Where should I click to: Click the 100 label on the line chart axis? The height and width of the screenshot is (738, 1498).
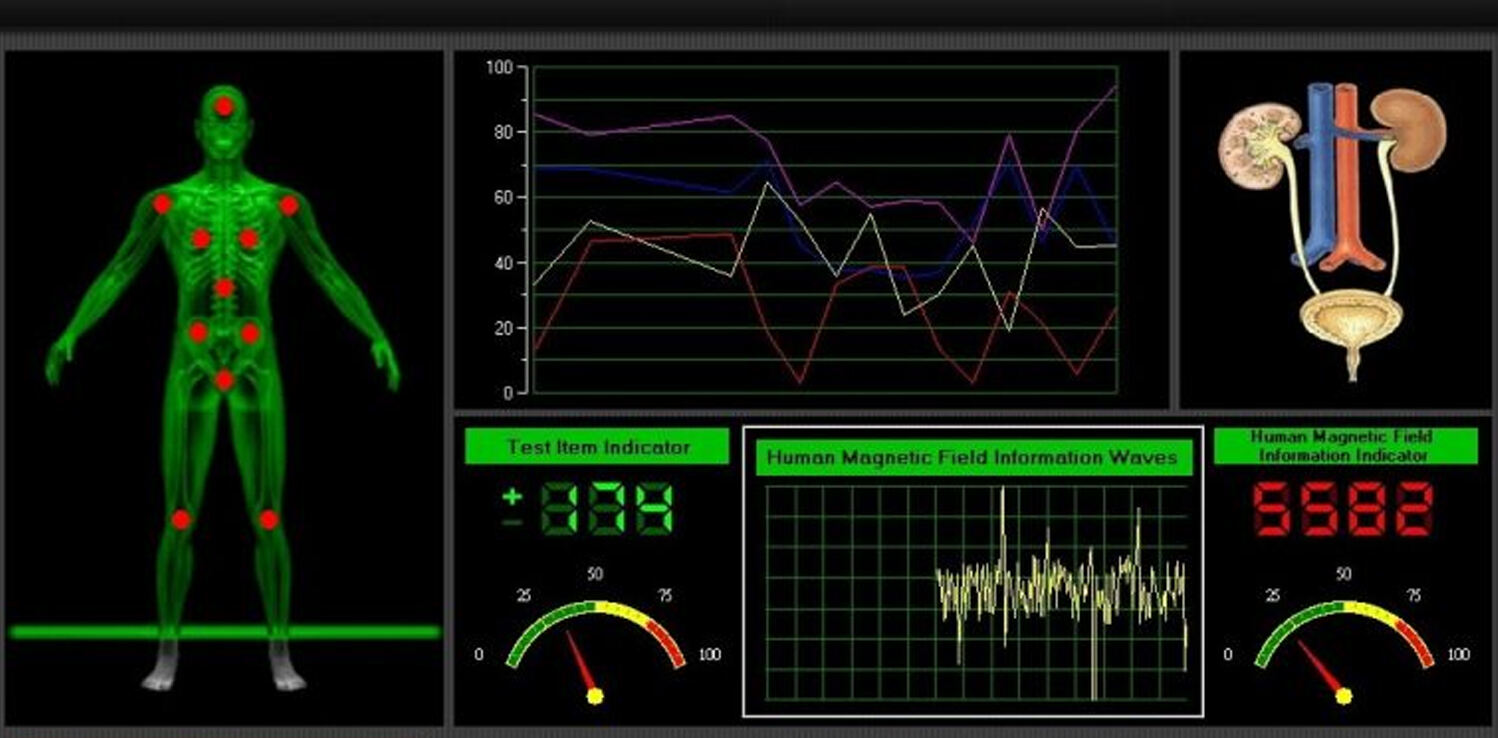point(498,67)
